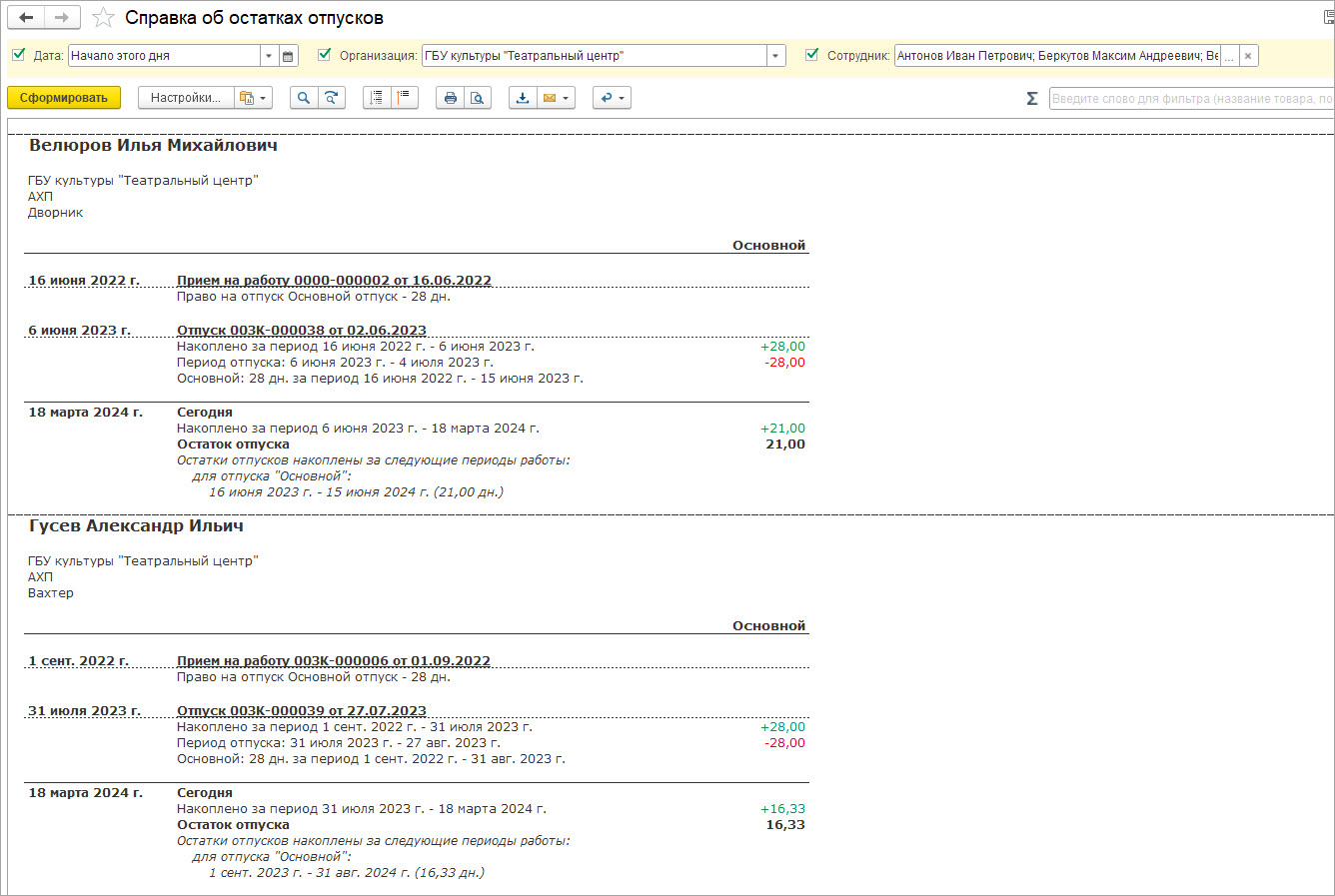Clear the Сотрудник field with x button
Screen dimensions: 1335x896
coord(1248,56)
